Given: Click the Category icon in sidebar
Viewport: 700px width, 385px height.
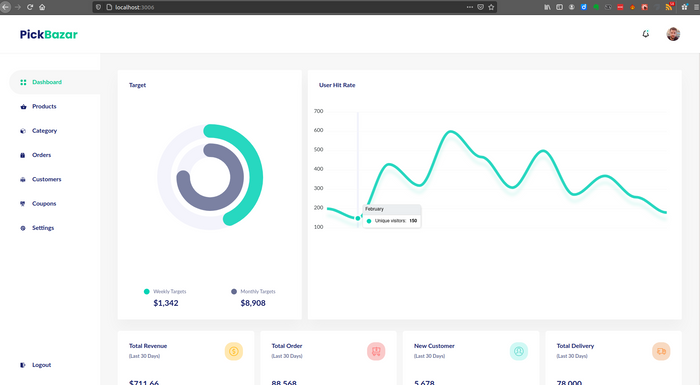Looking at the screenshot, I should tap(23, 131).
